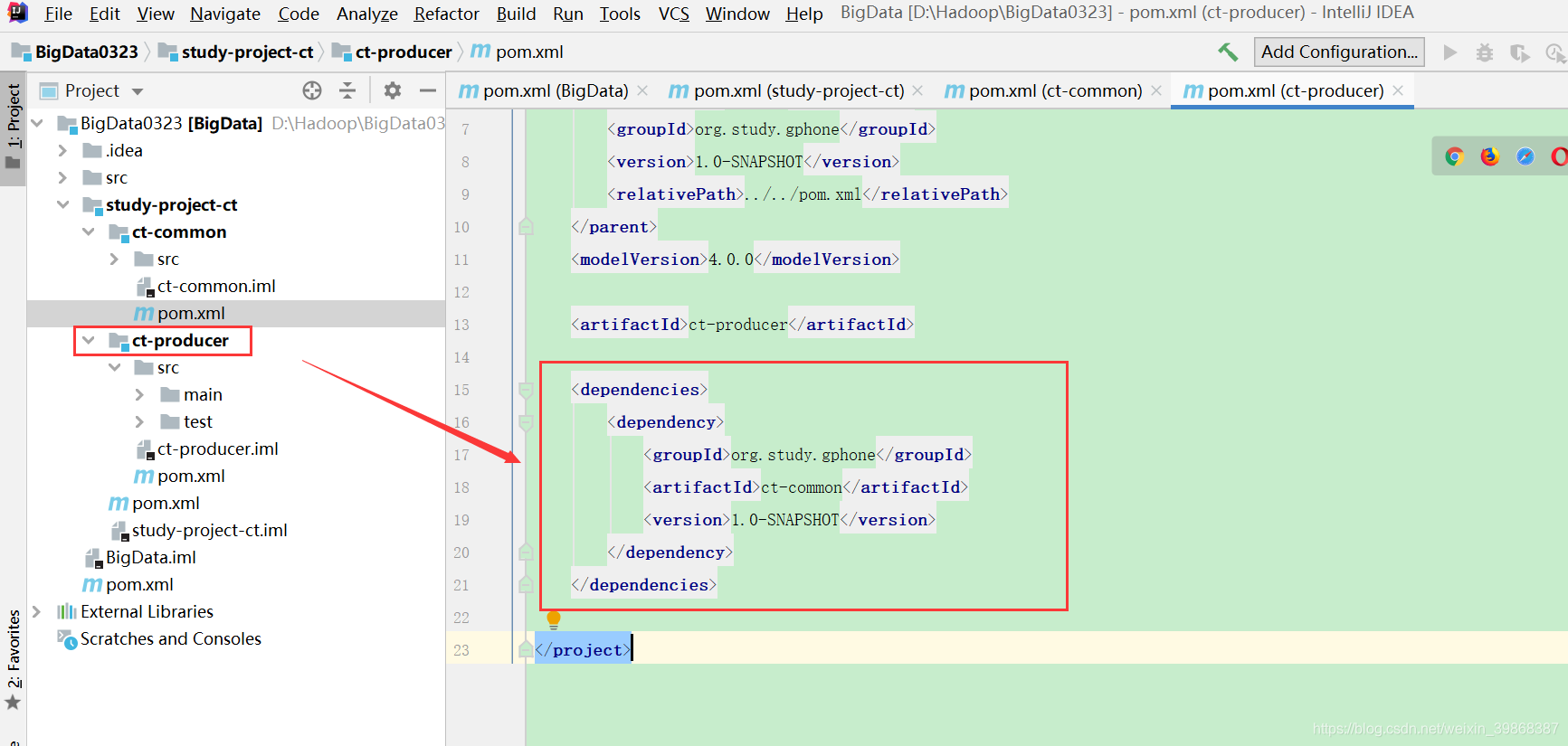Open in Chrome browser icon
Screen dimensions: 1568x746
[1454, 156]
